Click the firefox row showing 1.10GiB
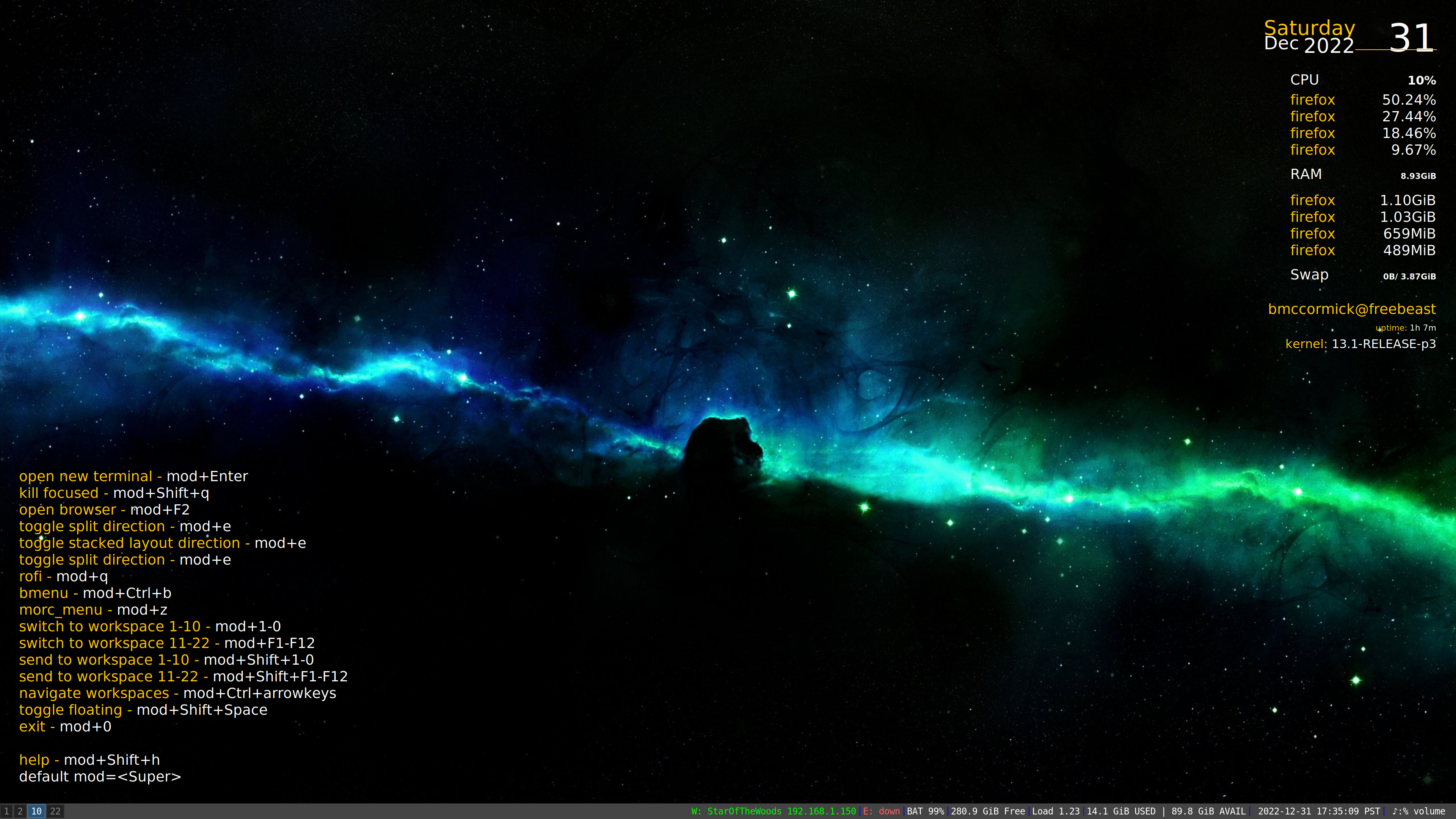This screenshot has height=819, width=1456. point(1363,200)
